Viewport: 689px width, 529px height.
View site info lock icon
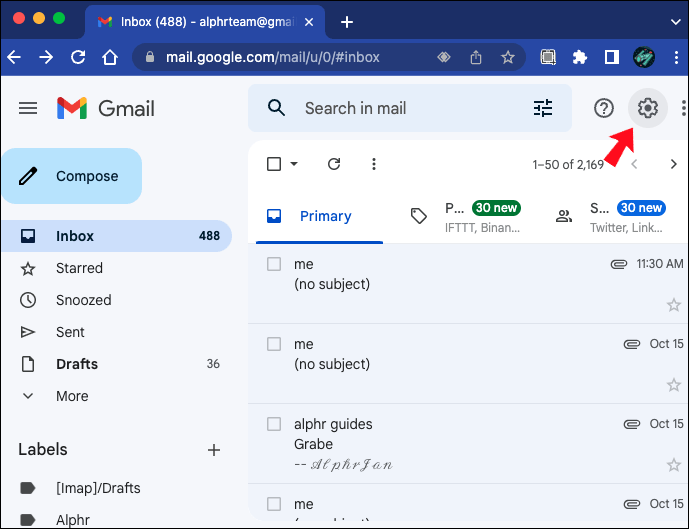150,57
